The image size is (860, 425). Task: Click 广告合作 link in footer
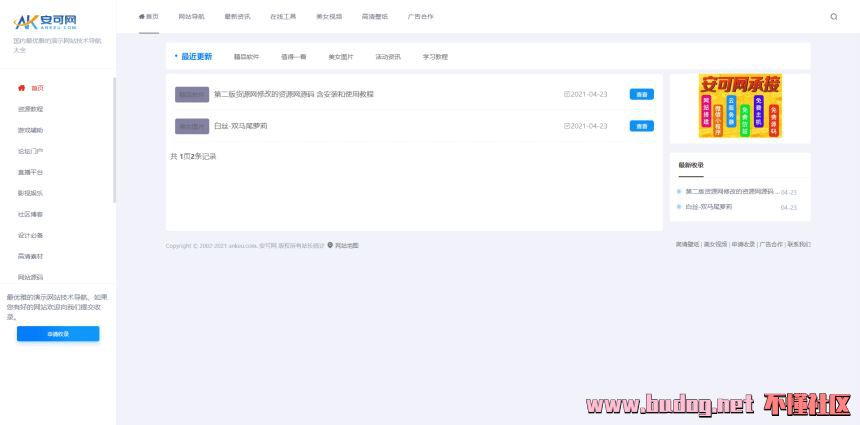771,245
